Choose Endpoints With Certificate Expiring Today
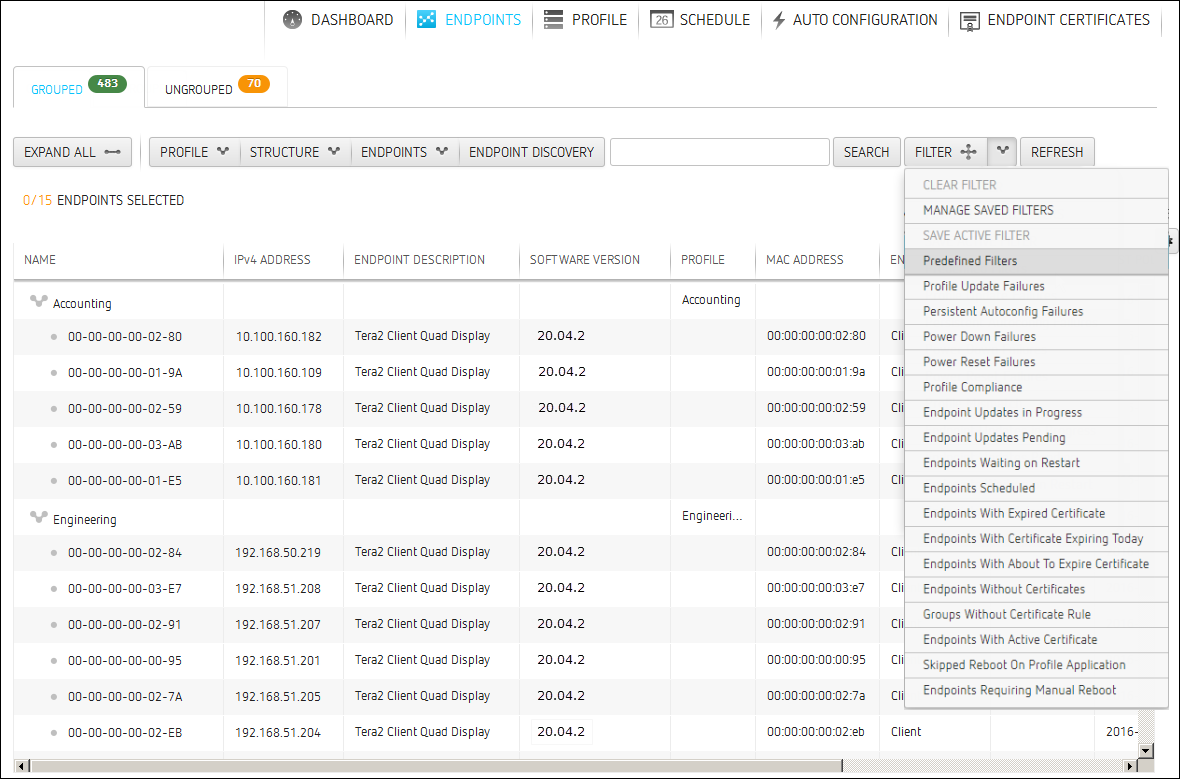Viewport: 1180px width, 779px height. click(x=1036, y=538)
